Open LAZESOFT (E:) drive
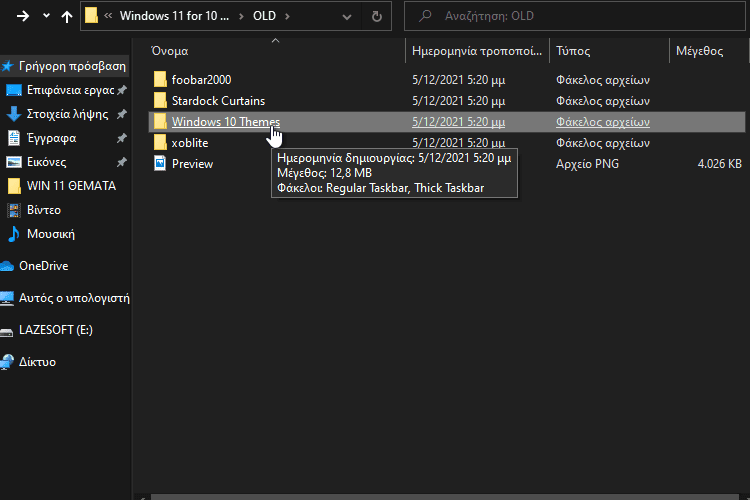This screenshot has width=750, height=500. (55, 330)
